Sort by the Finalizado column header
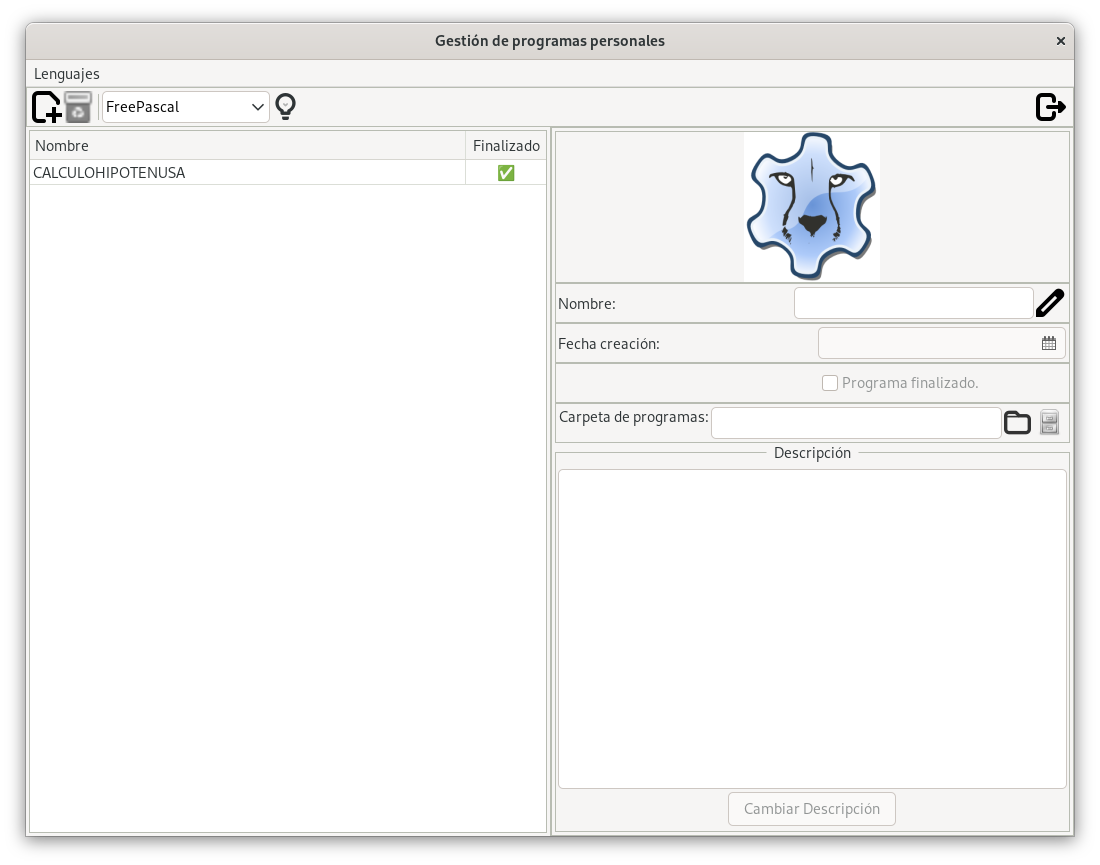 point(506,145)
